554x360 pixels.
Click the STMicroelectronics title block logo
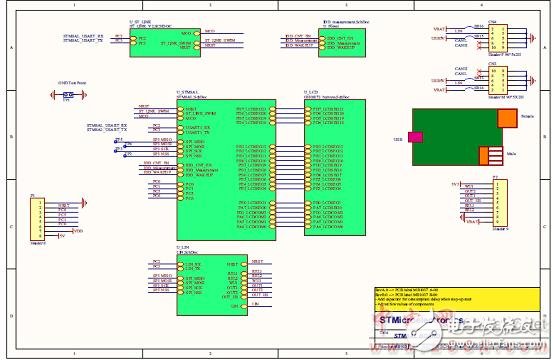pos(421,320)
